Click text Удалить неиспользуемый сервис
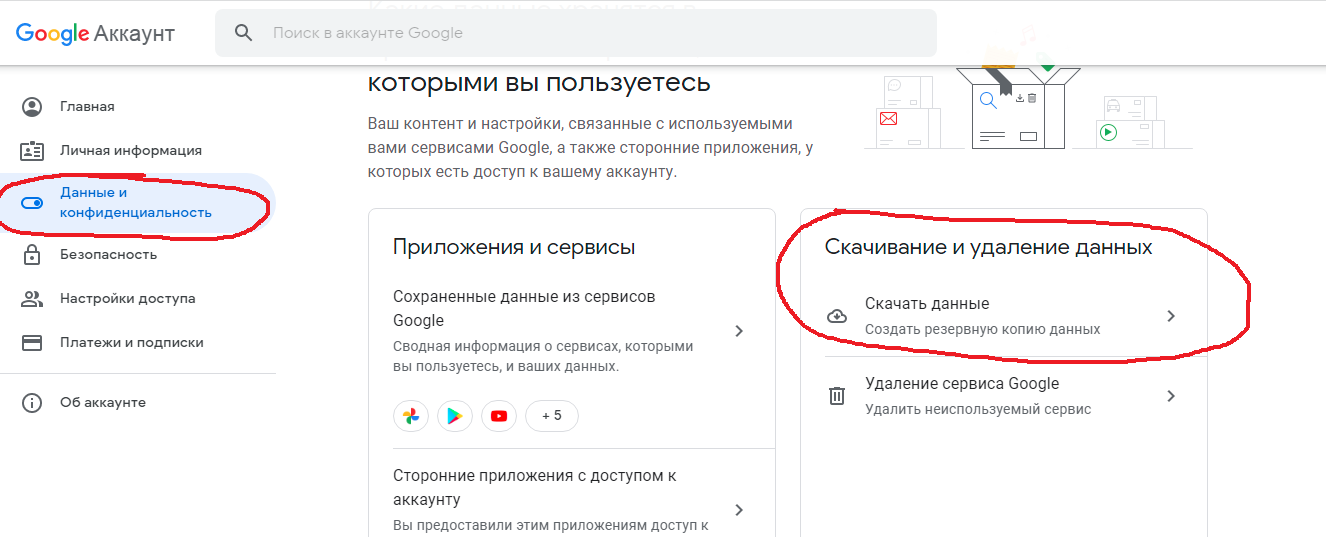 (x=978, y=409)
